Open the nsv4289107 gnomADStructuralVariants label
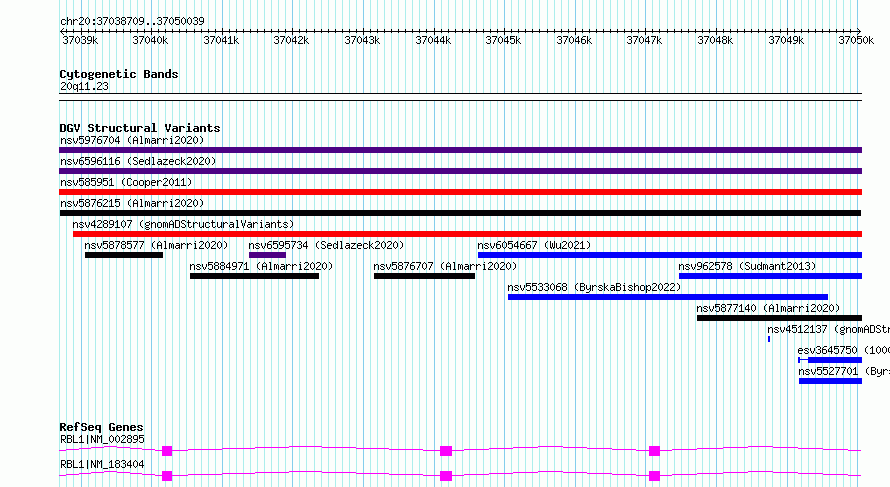Image resolution: width=890 pixels, height=487 pixels. [183, 224]
